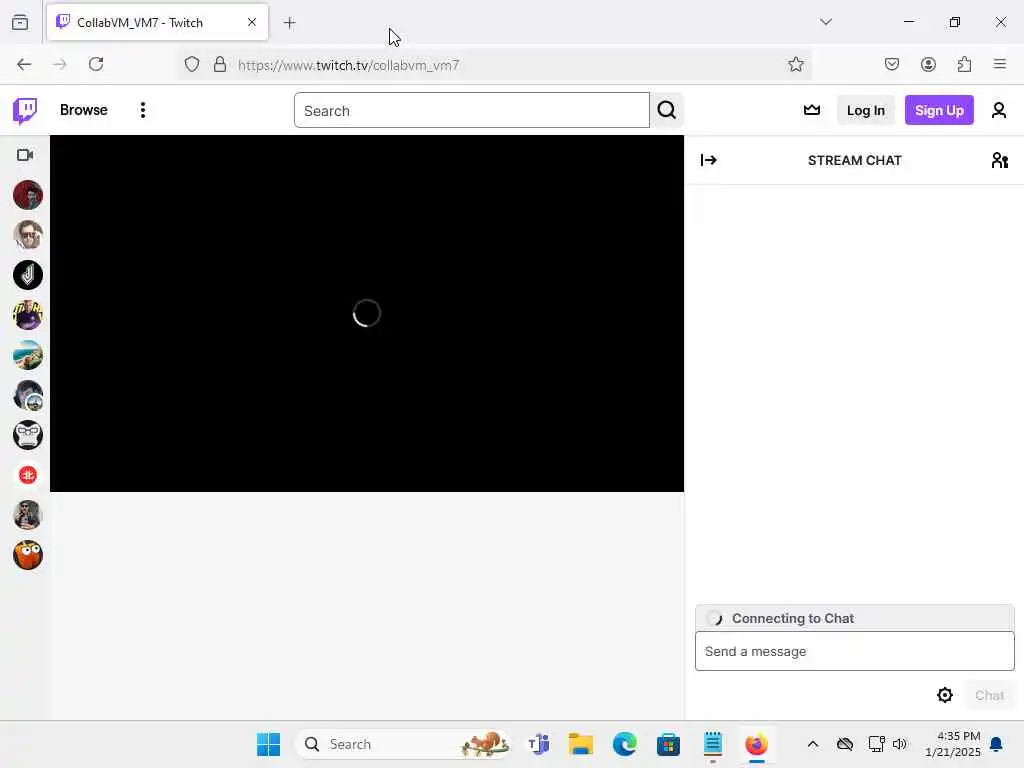Open Microsoft Store from the taskbar
This screenshot has width=1024, height=768.
click(668, 744)
